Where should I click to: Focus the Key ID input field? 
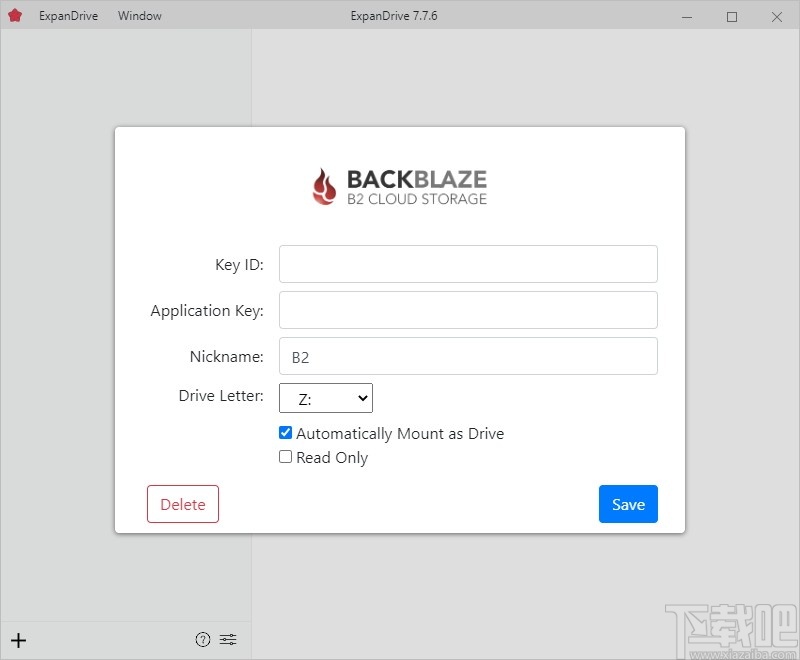(468, 264)
